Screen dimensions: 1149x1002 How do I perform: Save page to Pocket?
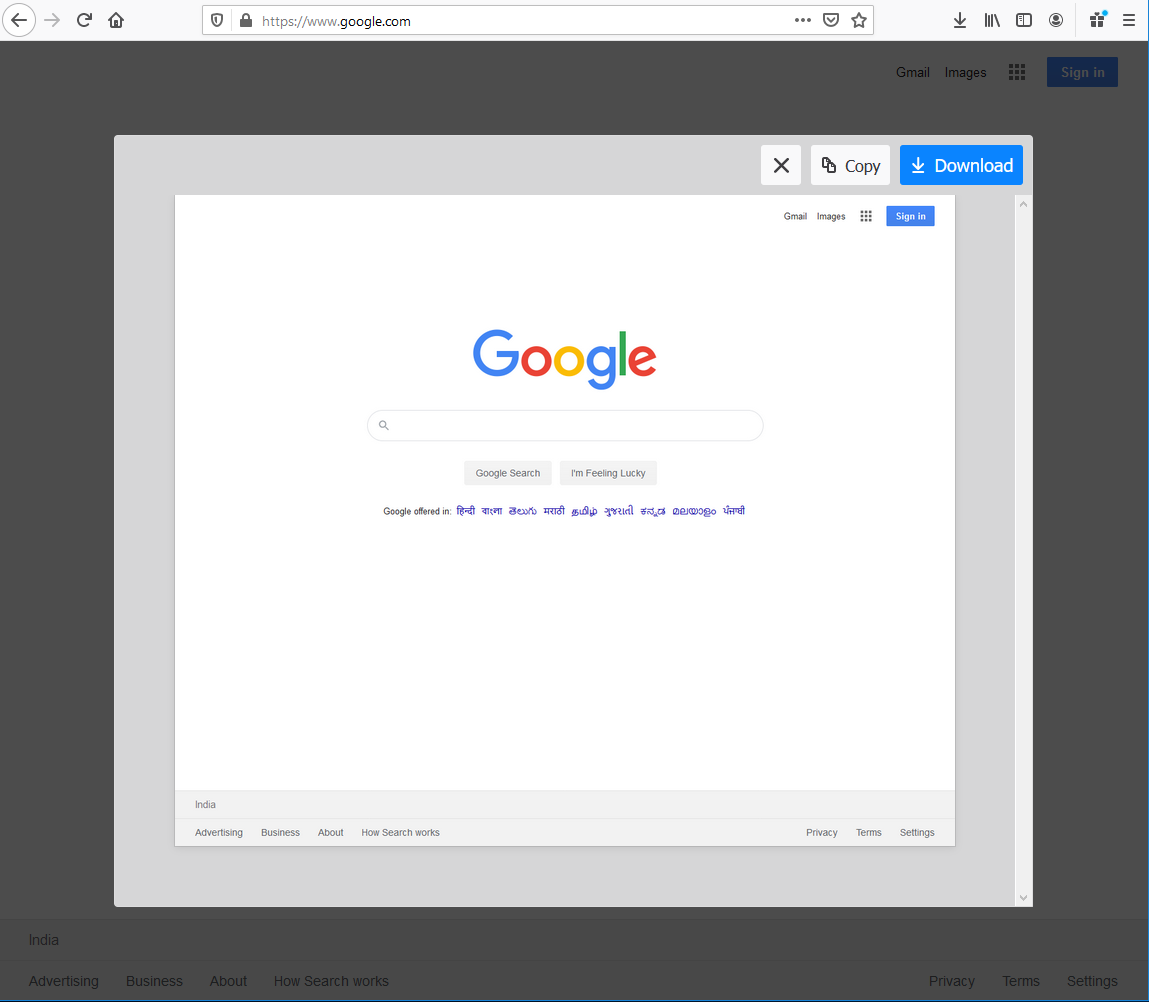(x=831, y=21)
